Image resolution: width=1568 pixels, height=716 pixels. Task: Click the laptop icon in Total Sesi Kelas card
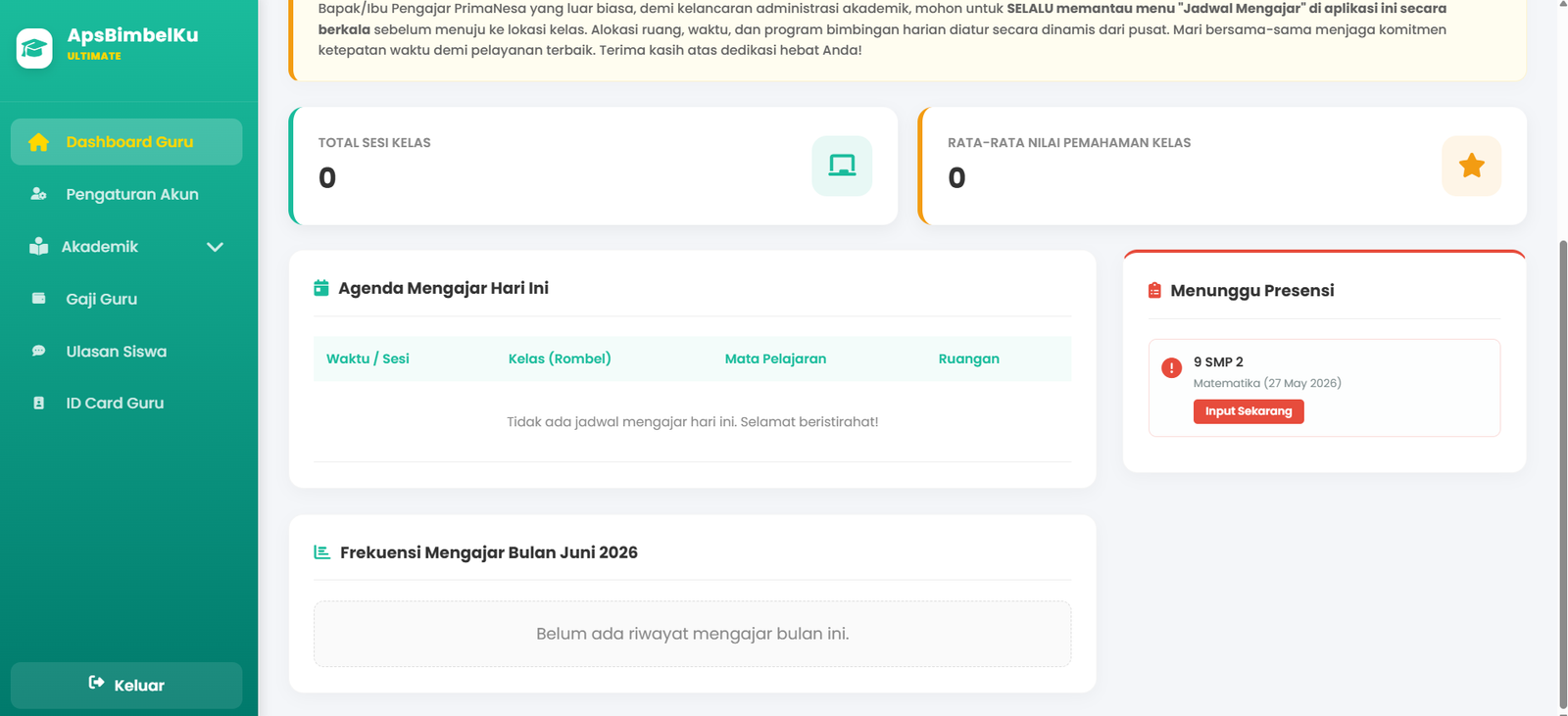(x=842, y=166)
